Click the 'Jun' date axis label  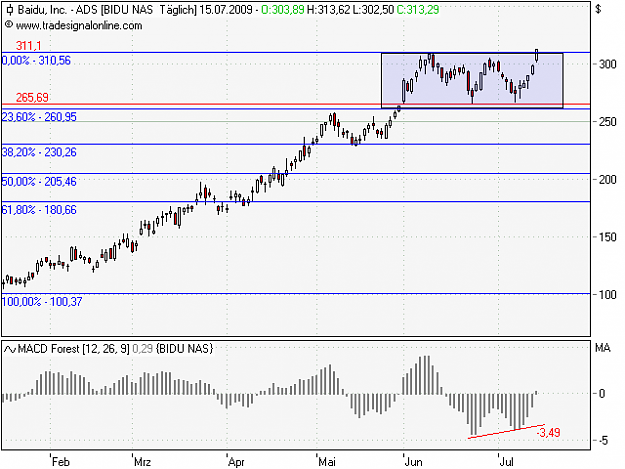pyautogui.click(x=413, y=462)
